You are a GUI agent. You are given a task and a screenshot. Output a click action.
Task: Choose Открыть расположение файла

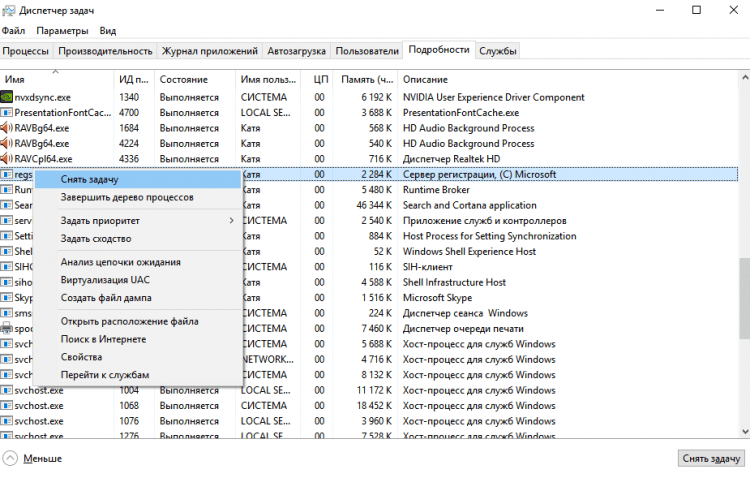(138, 321)
